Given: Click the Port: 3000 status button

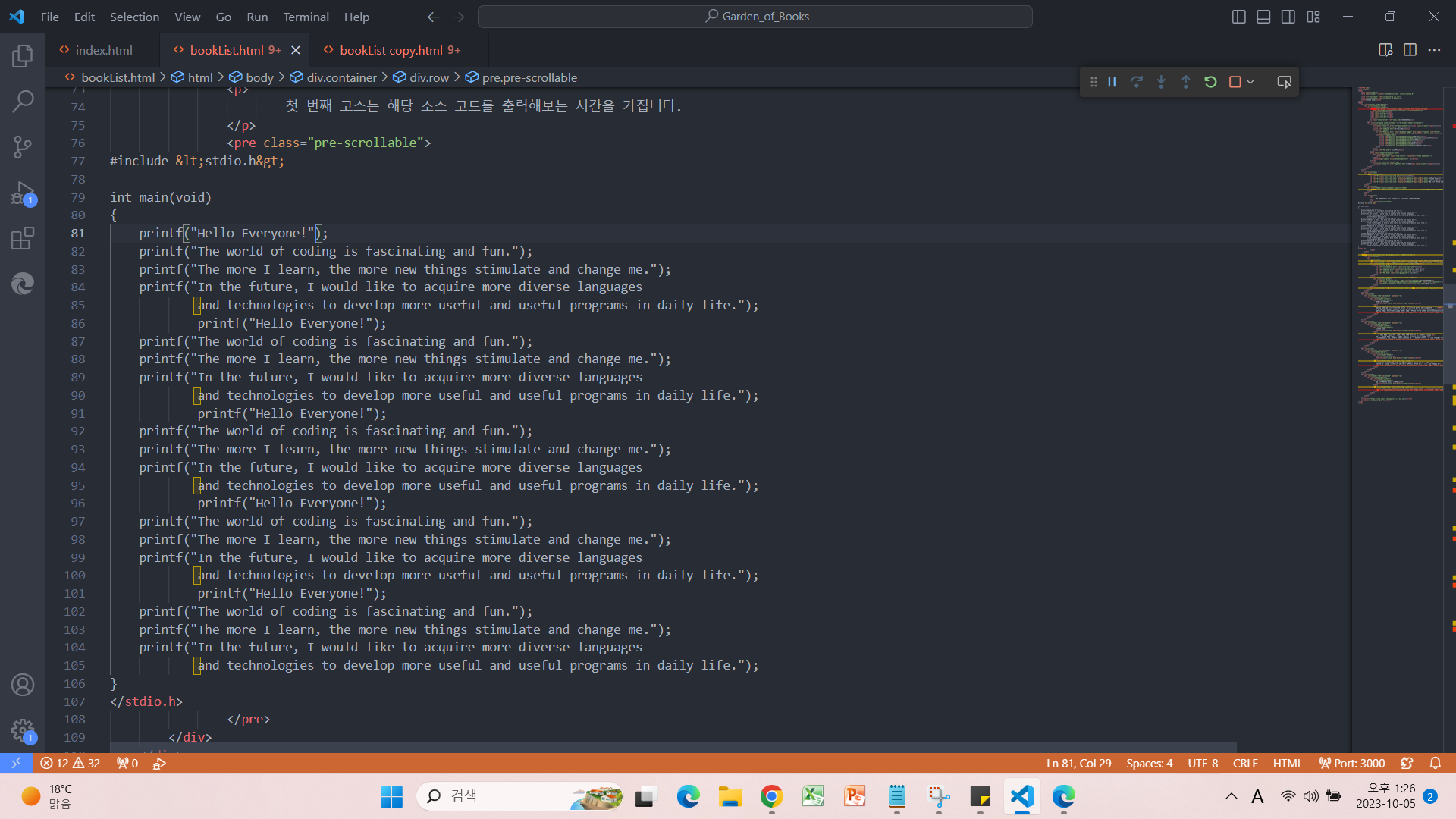Looking at the screenshot, I should pos(1351,763).
